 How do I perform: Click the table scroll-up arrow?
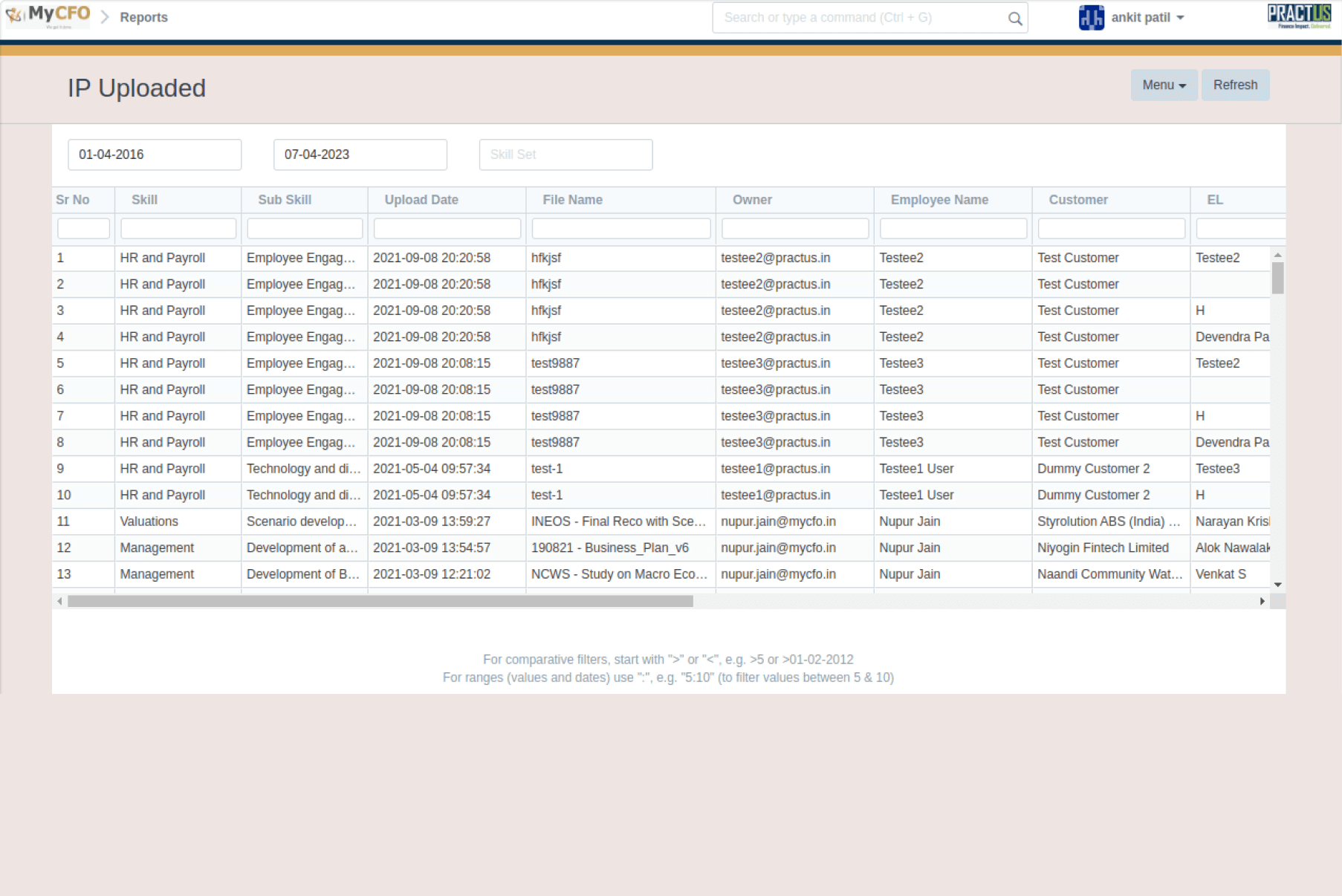[x=1277, y=256]
